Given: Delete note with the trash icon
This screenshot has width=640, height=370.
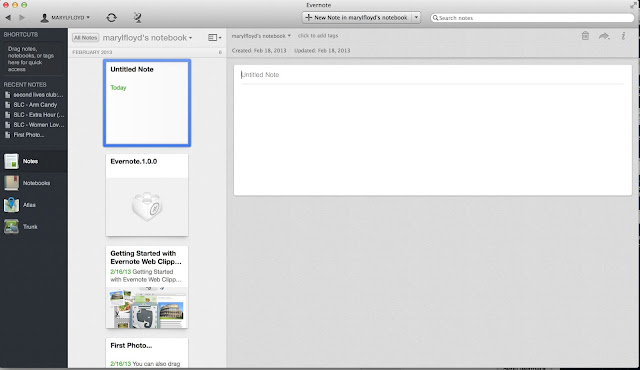Looking at the screenshot, I should pyautogui.click(x=585, y=36).
